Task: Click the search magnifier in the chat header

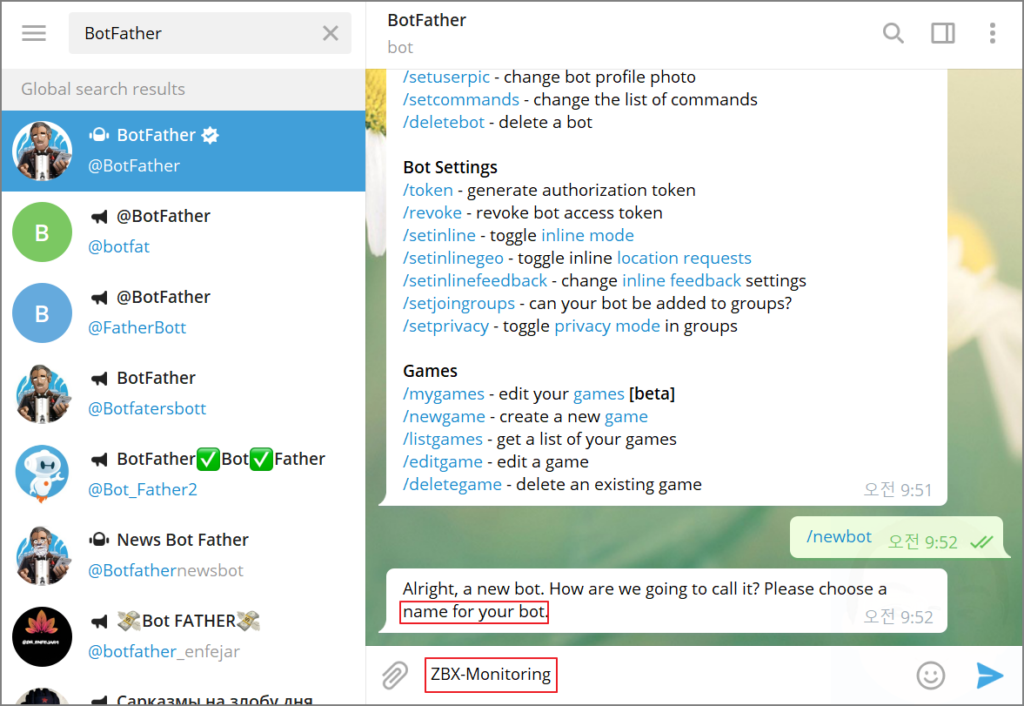Action: click(893, 33)
